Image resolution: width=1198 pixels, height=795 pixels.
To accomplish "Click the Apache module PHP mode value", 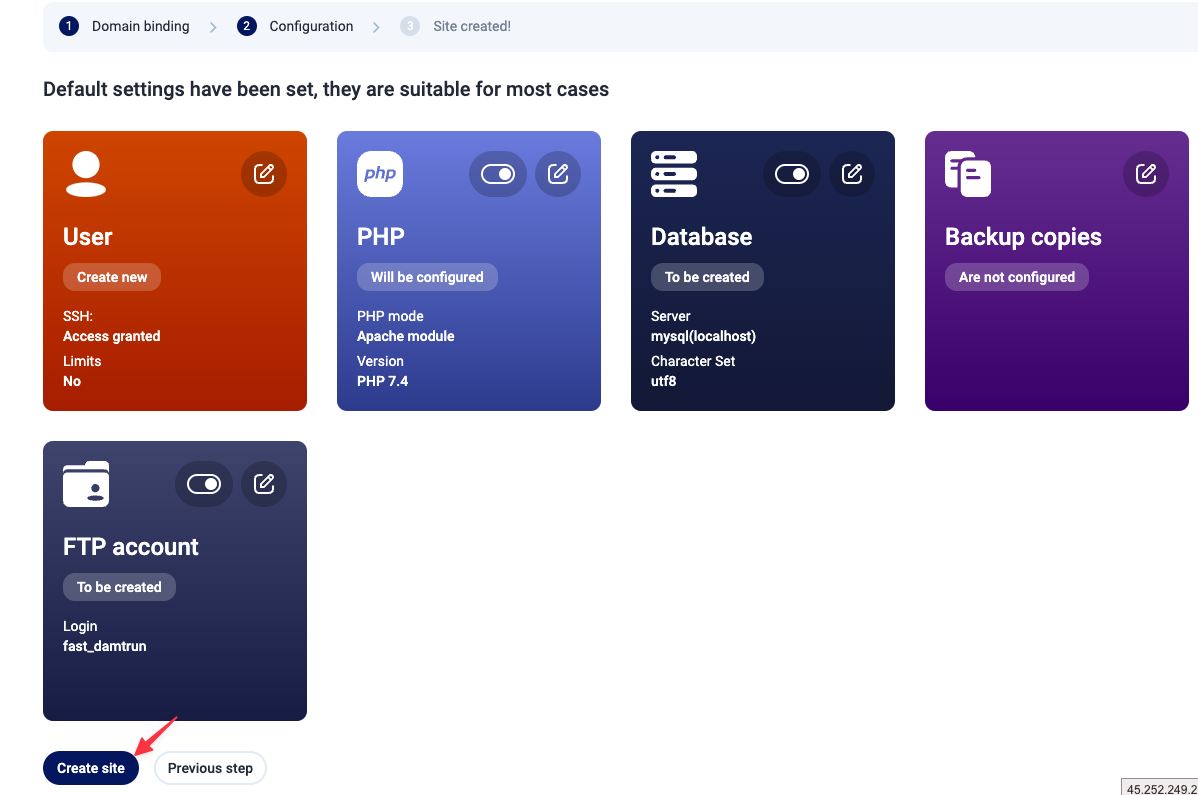I will pyautogui.click(x=406, y=336).
